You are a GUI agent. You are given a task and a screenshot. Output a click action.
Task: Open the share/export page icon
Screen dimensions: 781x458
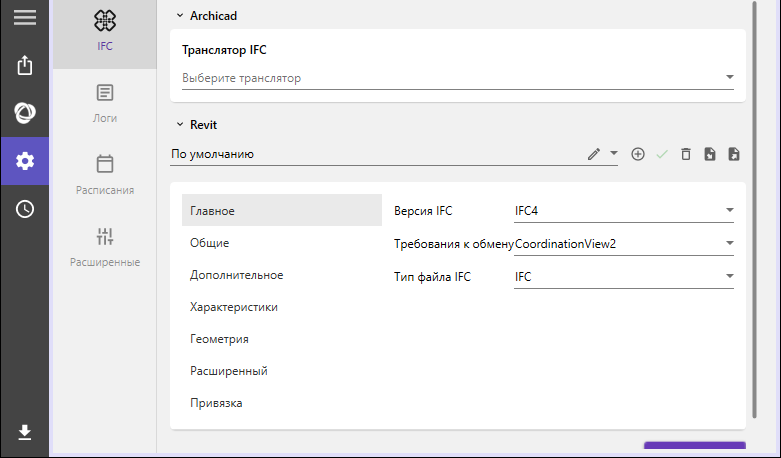[x=25, y=65]
